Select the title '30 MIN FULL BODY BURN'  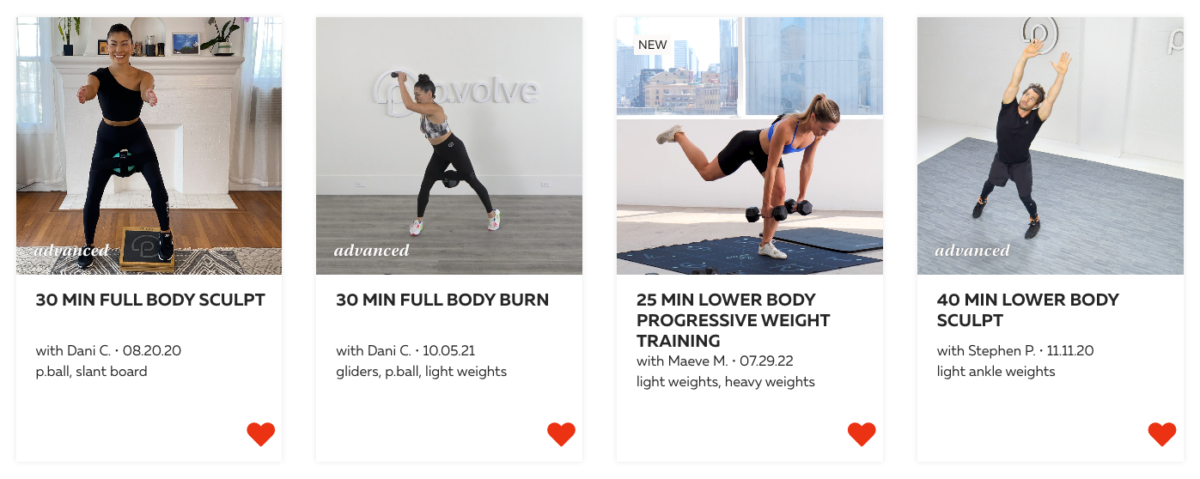(442, 300)
